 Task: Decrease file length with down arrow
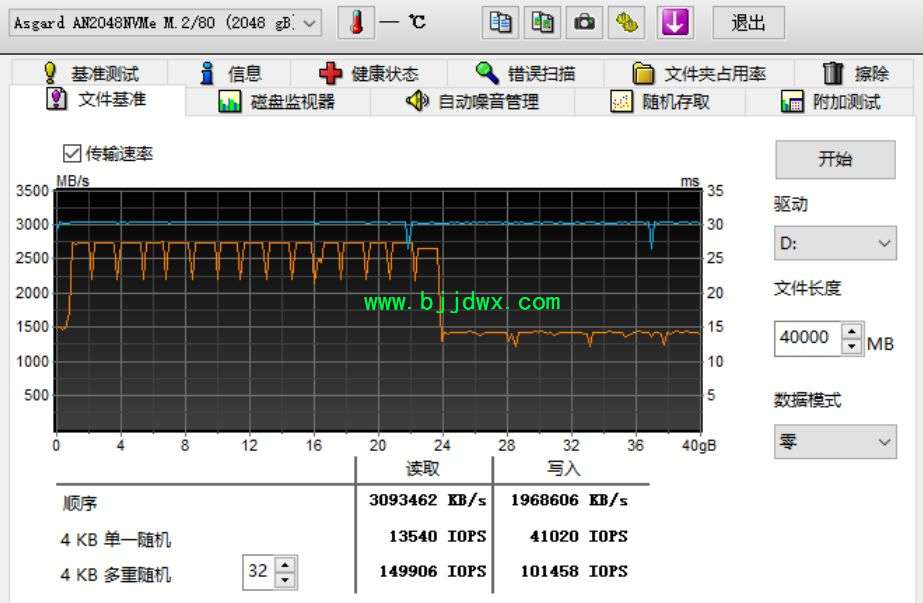pyautogui.click(x=852, y=346)
